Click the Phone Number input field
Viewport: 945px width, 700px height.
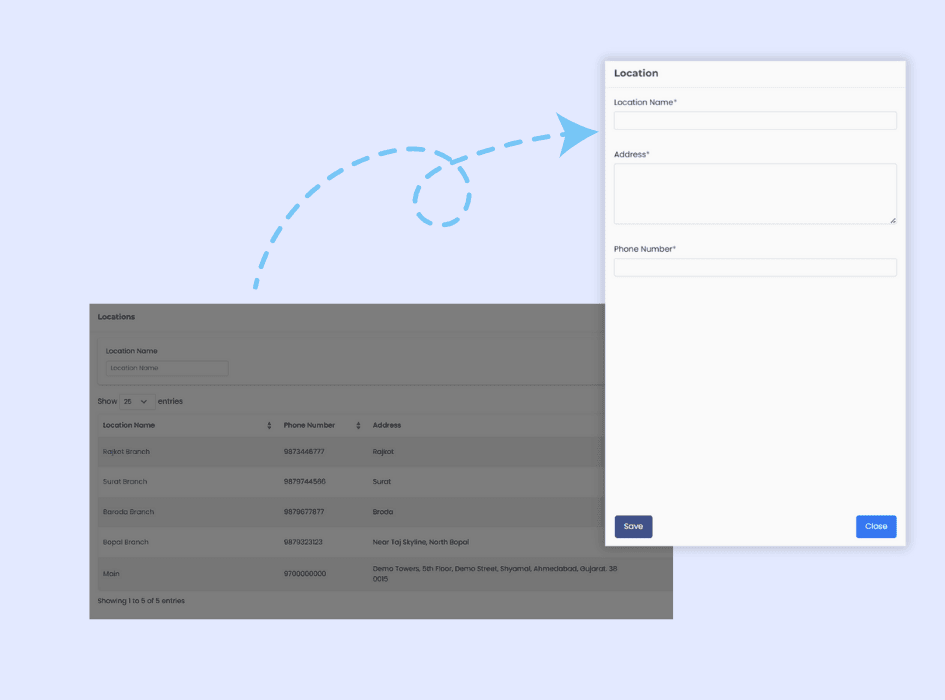tap(755, 267)
